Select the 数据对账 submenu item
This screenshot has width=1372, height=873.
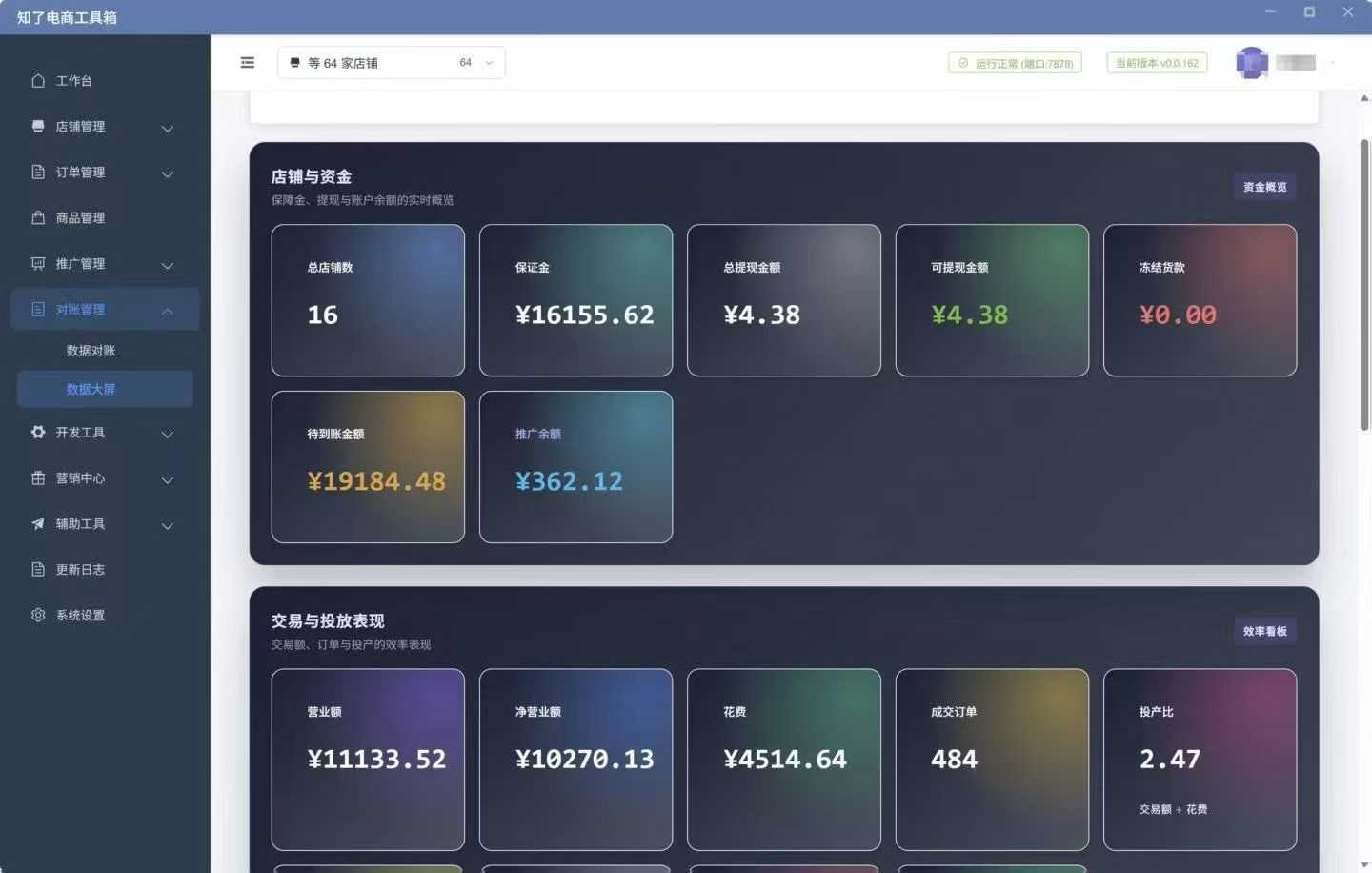pyautogui.click(x=91, y=351)
